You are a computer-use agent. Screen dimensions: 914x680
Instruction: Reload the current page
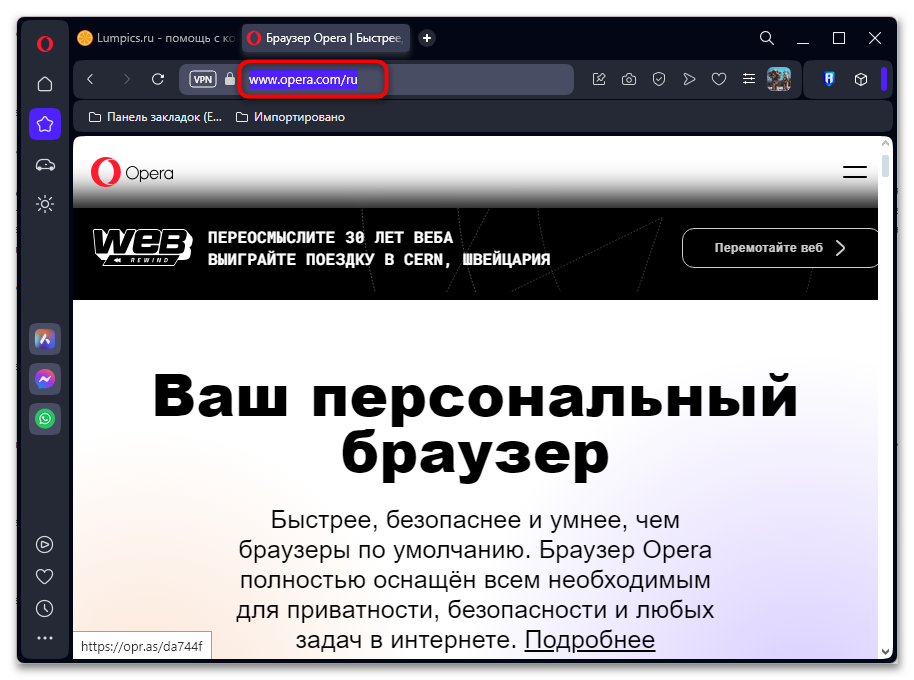point(158,79)
